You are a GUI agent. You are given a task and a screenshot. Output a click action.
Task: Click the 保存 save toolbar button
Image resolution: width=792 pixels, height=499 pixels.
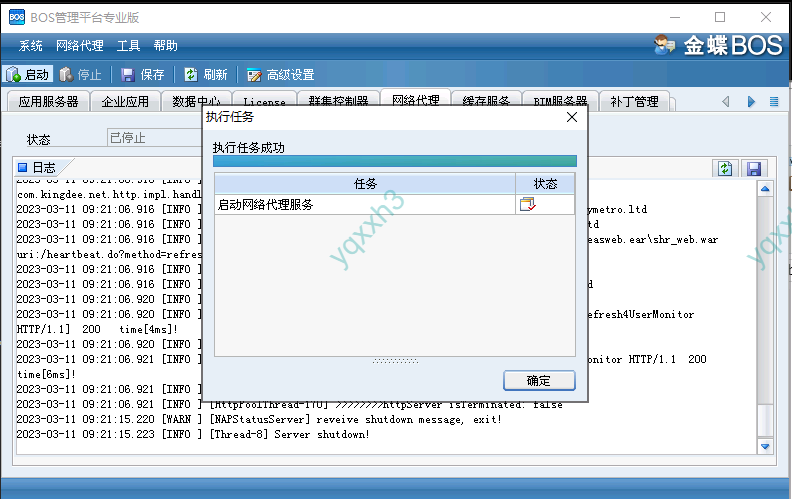tap(143, 75)
